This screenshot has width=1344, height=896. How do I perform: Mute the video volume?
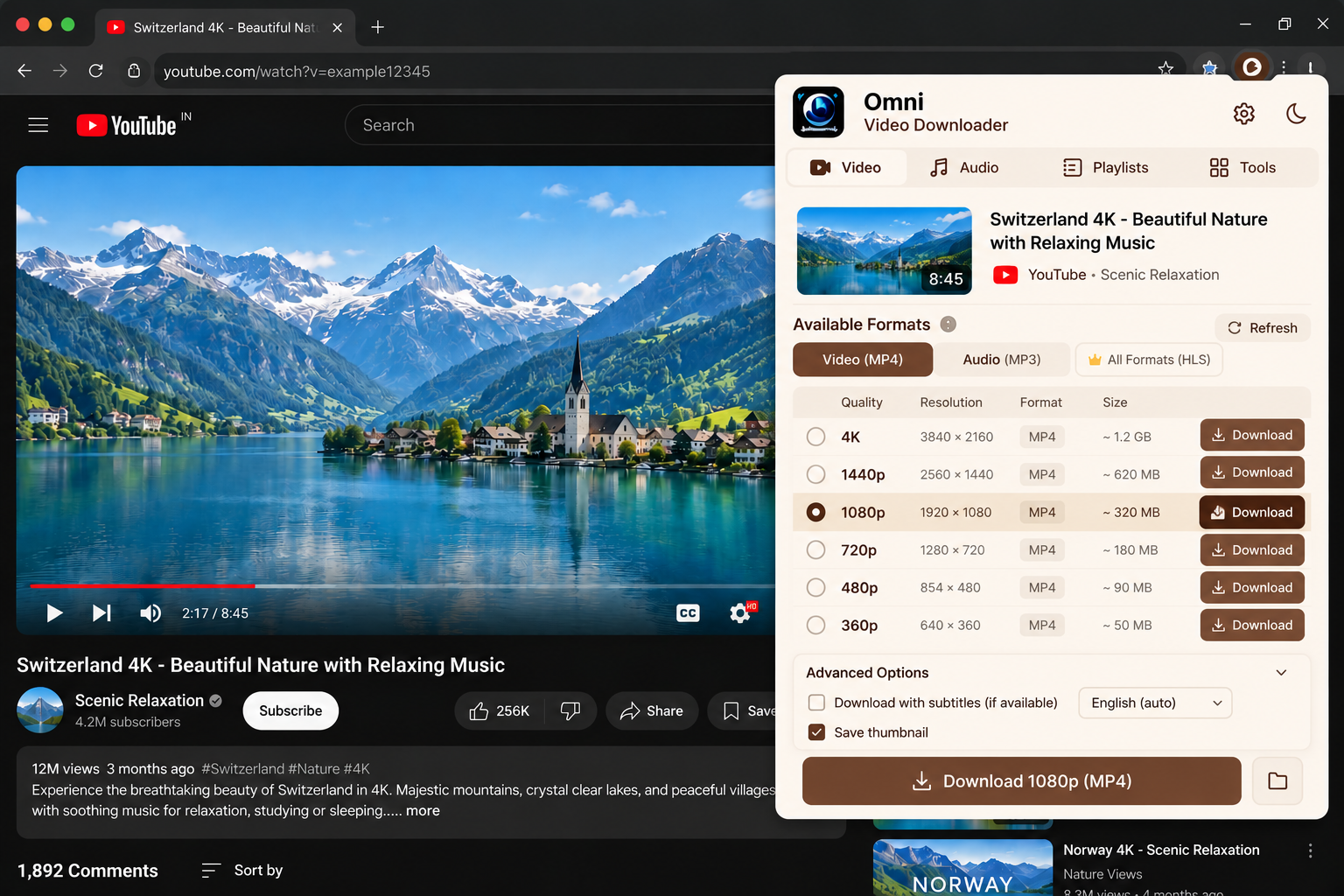tap(150, 613)
